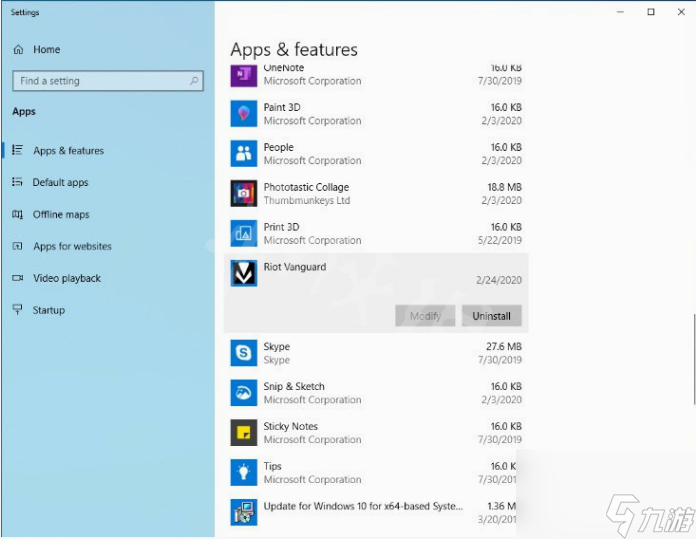Click the Riot Vanguard title text

pos(295,267)
